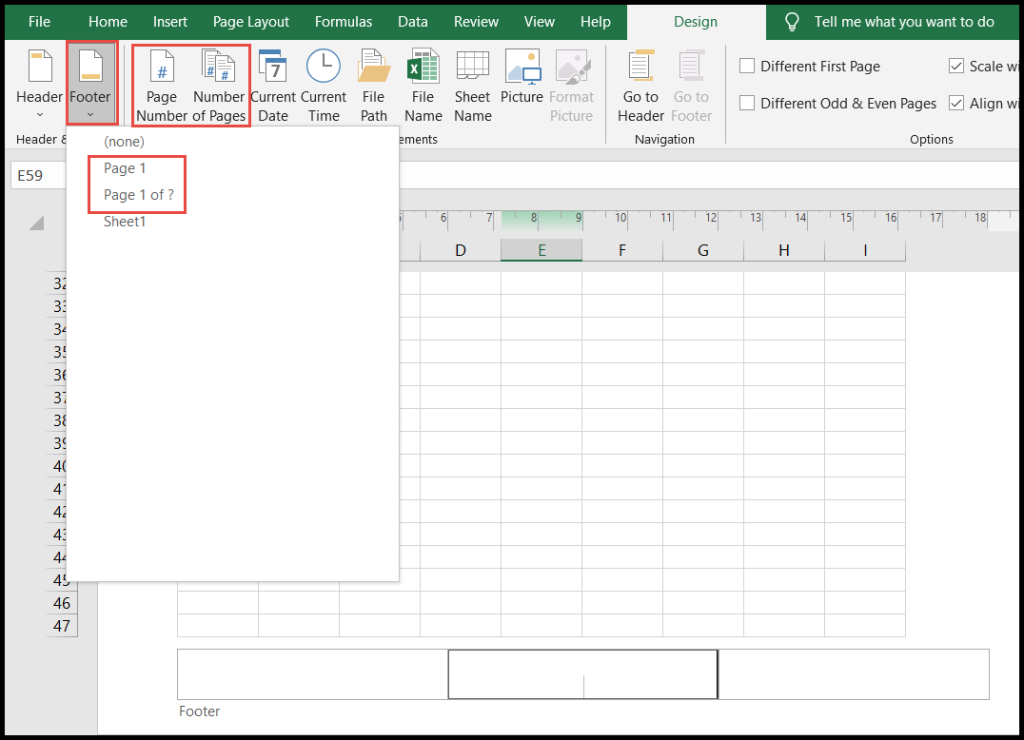Image resolution: width=1024 pixels, height=740 pixels.
Task: Open the Formulas ribbon tab
Action: 343,21
